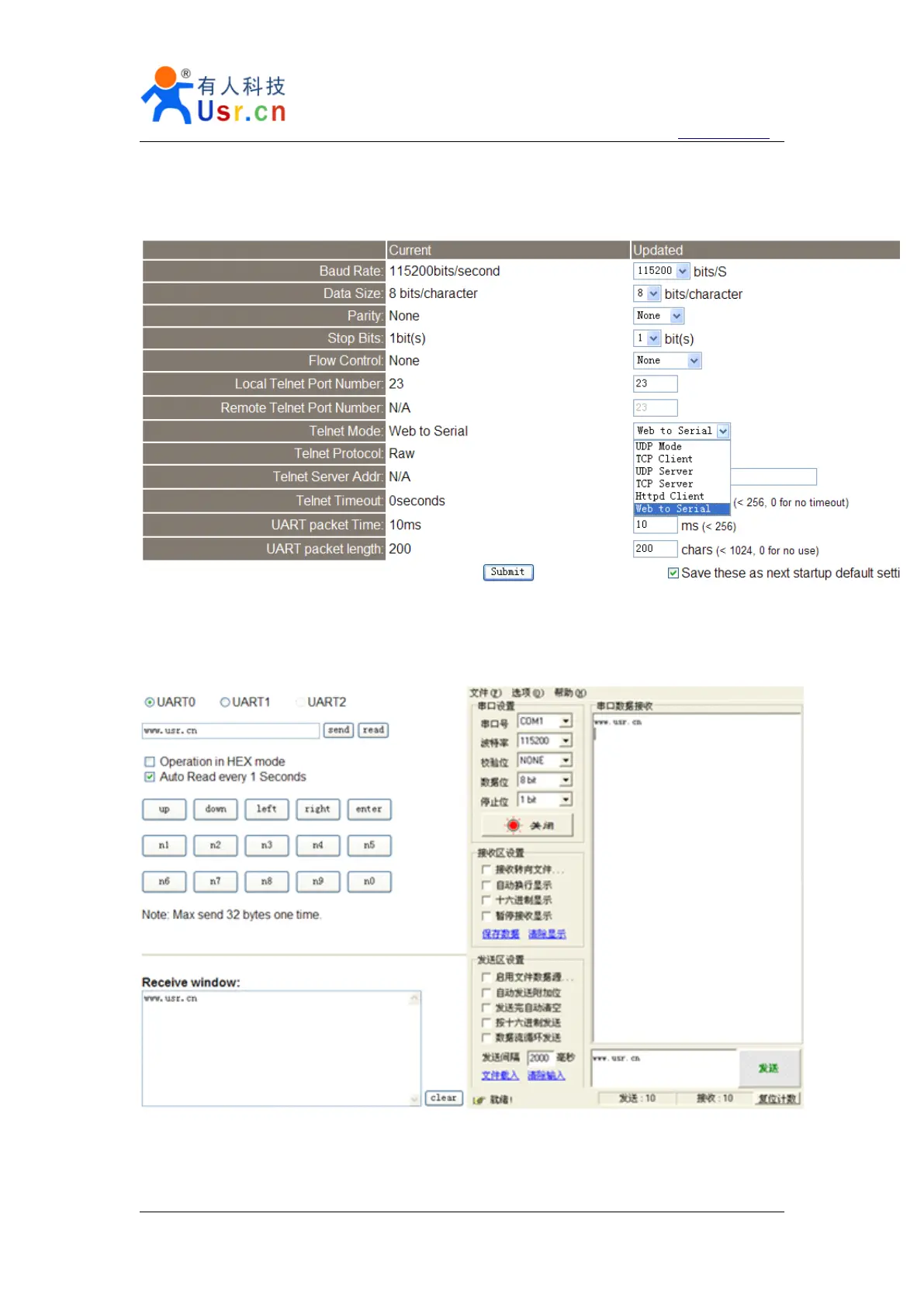The height and width of the screenshot is (1307, 924).
Task: Click the enter key button
Action: (369, 810)
